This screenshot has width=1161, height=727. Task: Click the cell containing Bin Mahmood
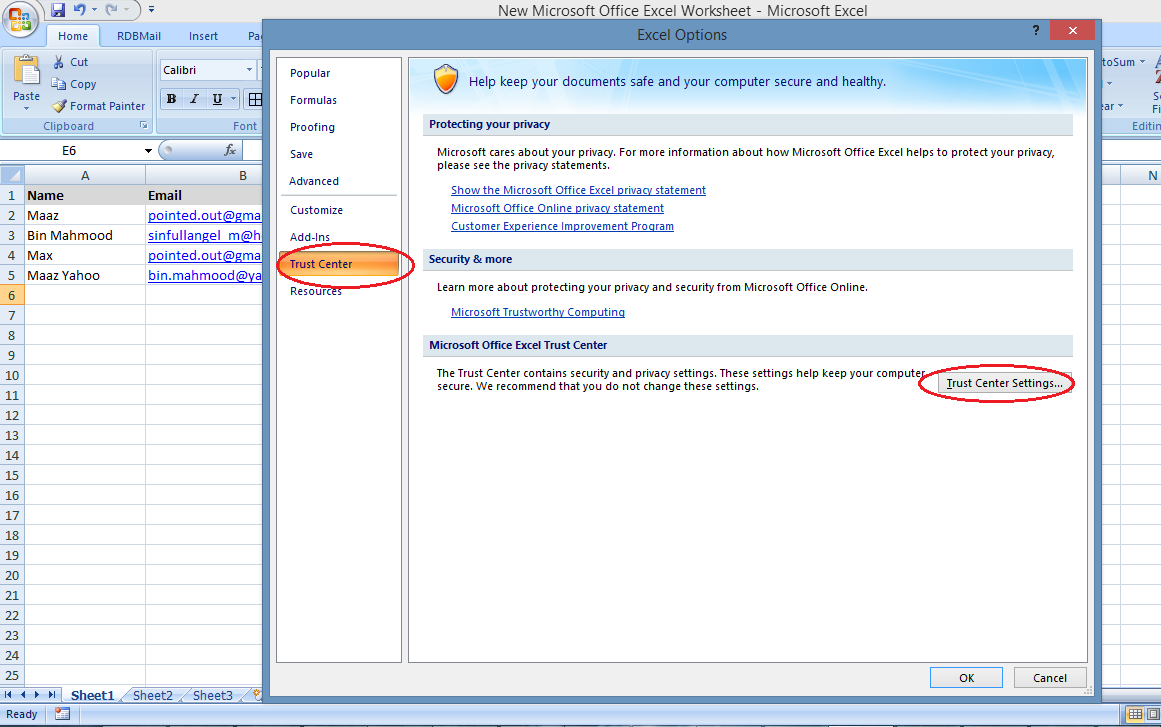coord(84,235)
